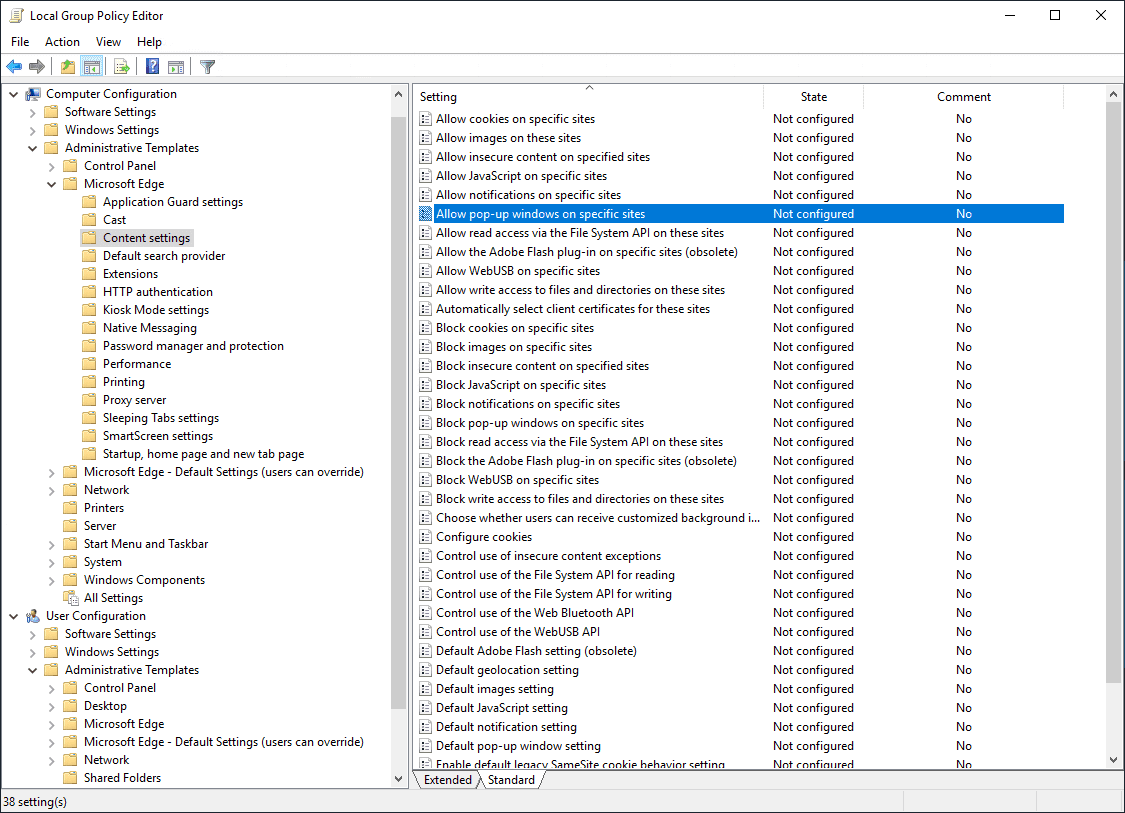Collapse the User Configuration node

14,616
